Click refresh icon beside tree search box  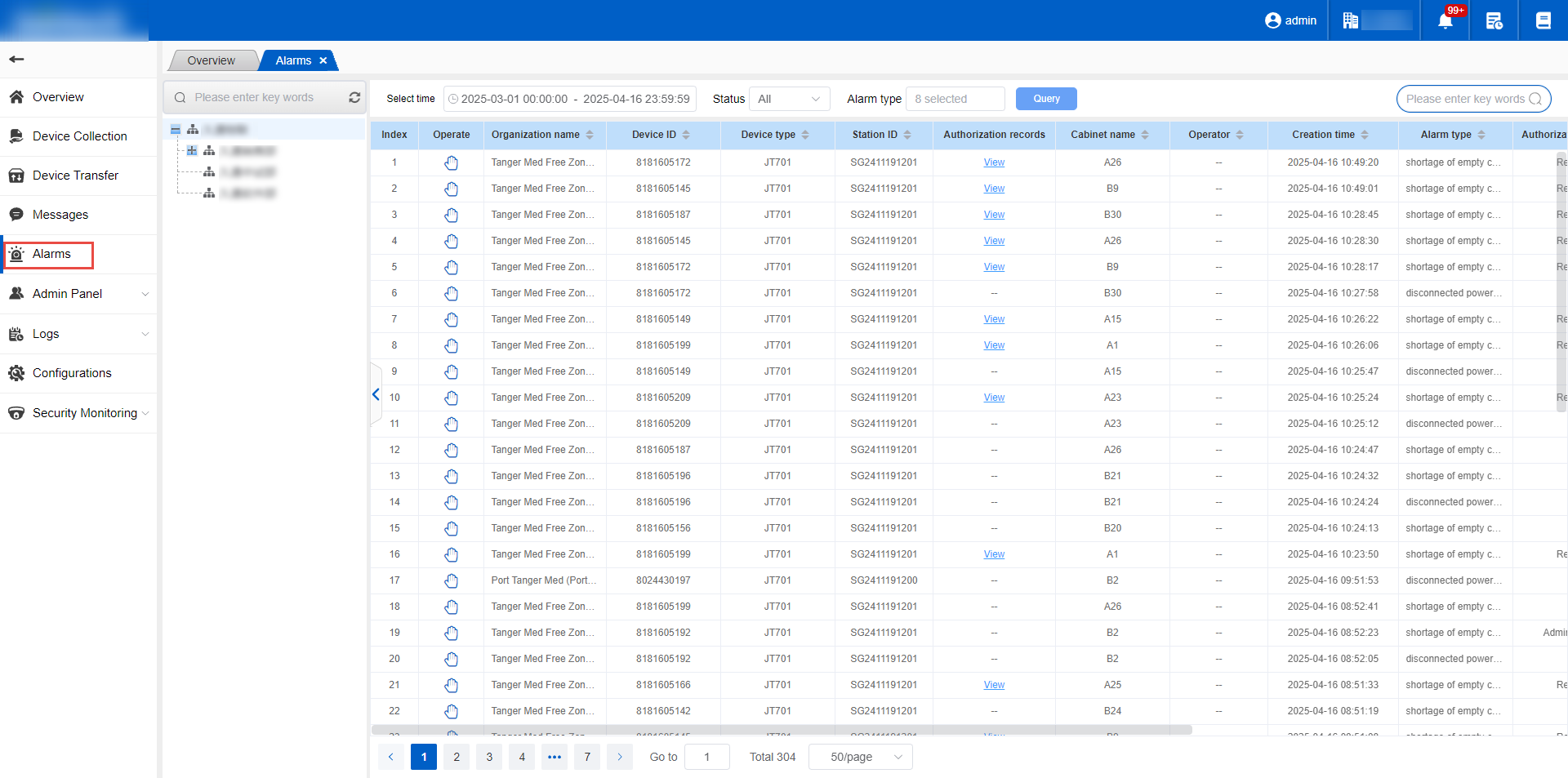354,97
